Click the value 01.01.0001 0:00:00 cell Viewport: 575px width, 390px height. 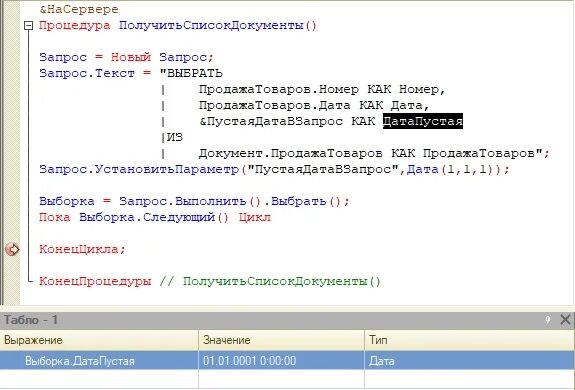tap(281, 361)
